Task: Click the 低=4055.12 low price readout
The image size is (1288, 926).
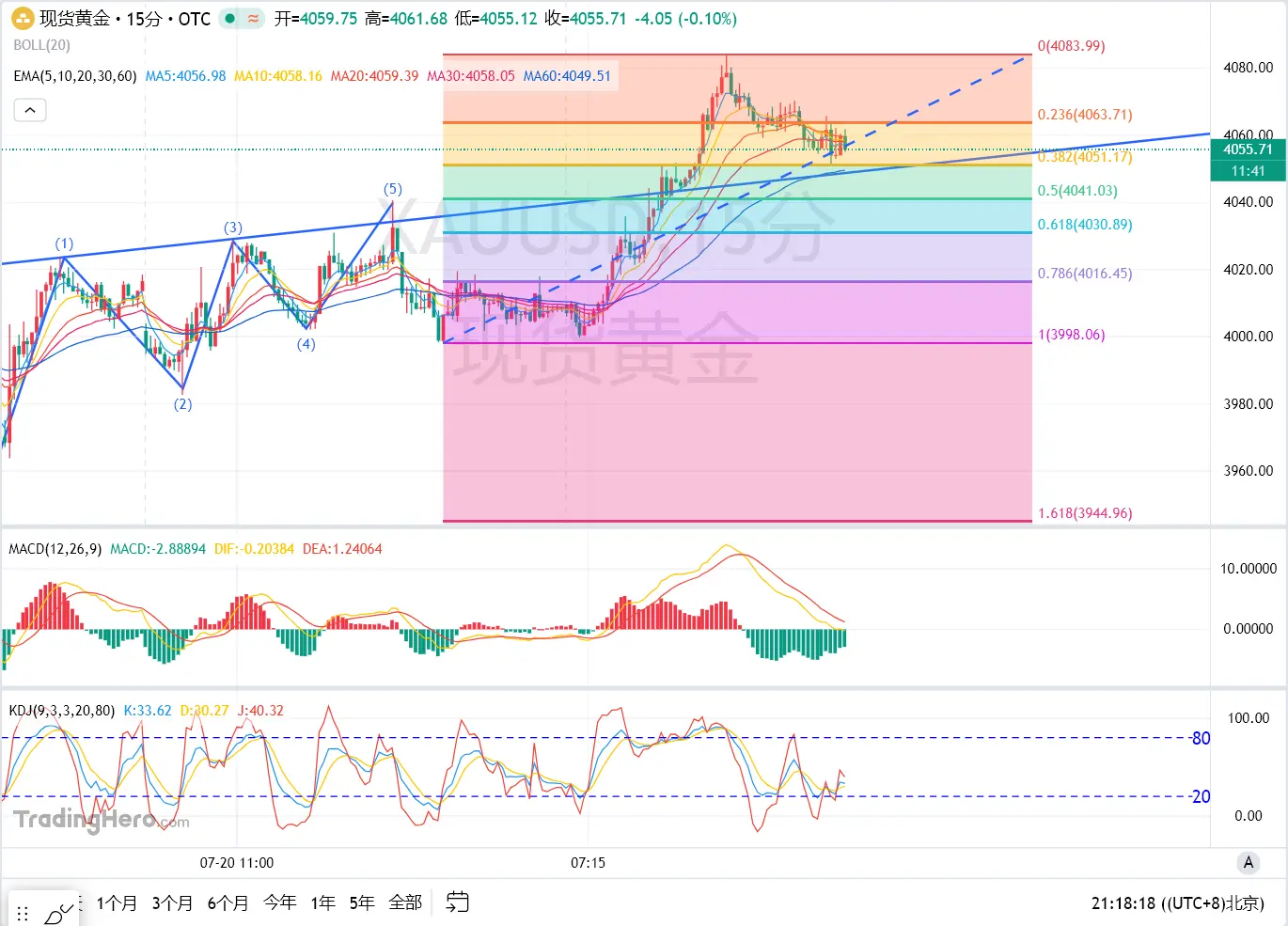Action: (495, 19)
